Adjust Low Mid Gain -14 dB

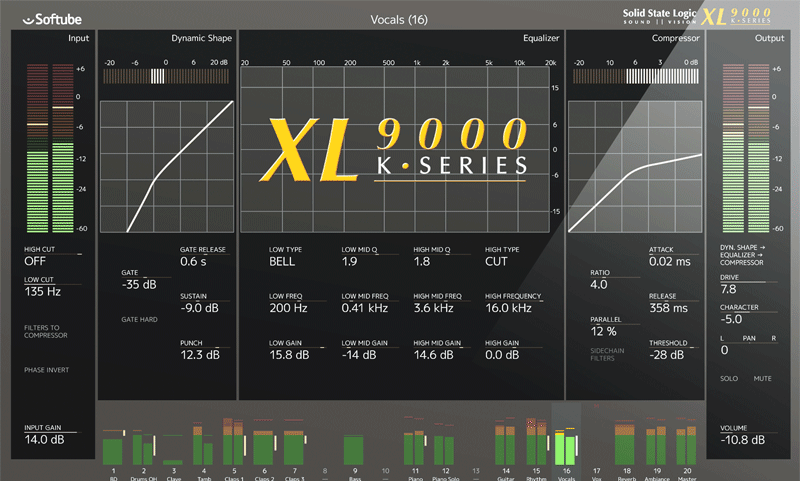359,355
